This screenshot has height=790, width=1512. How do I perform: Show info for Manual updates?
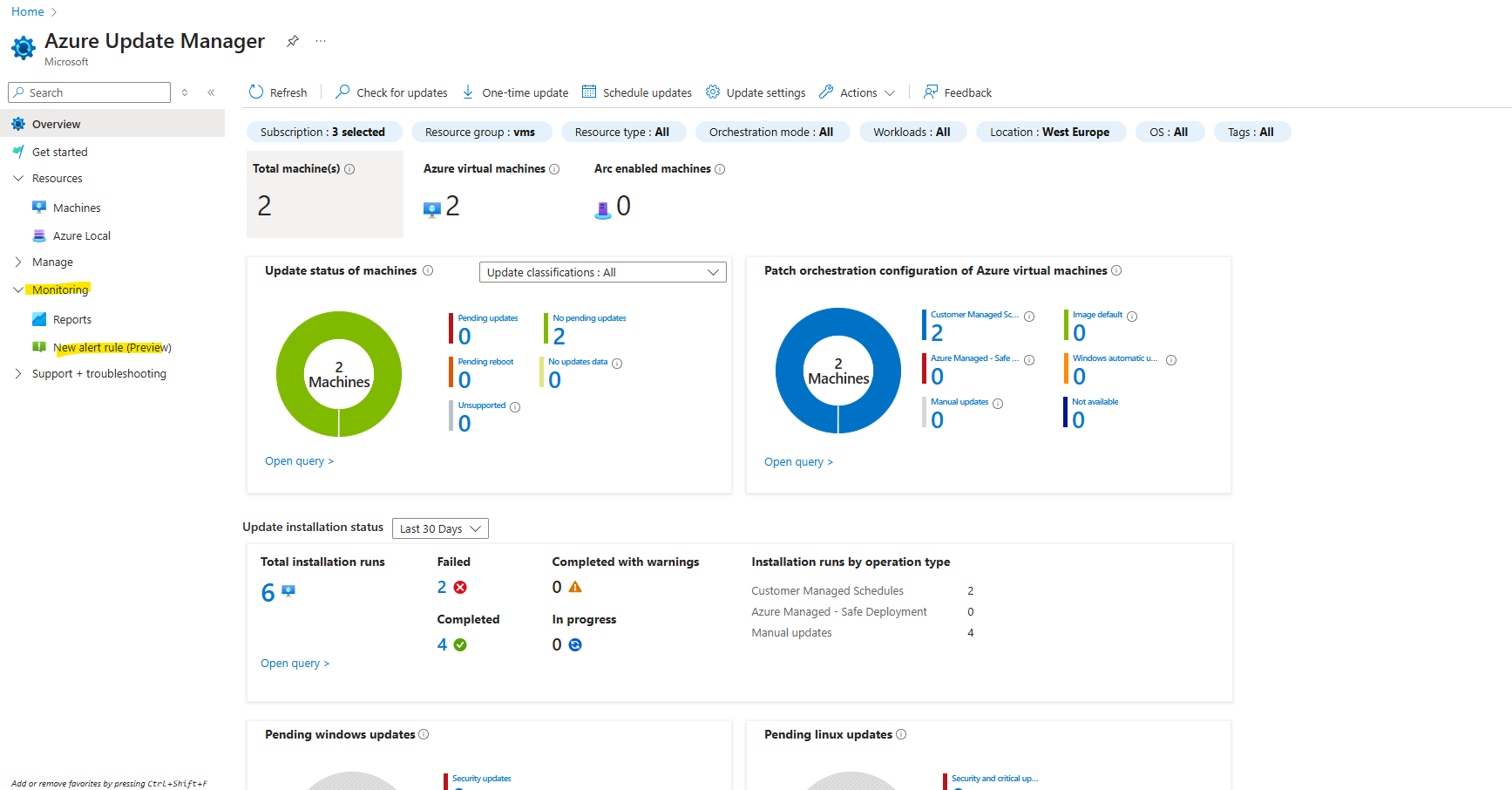pos(998,404)
